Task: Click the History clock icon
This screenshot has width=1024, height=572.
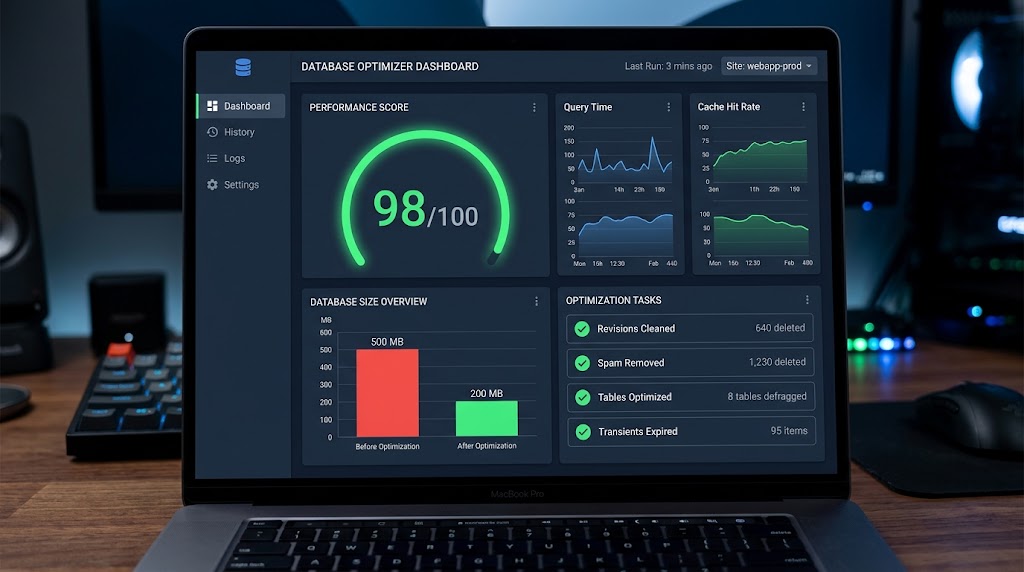Action: pos(212,132)
